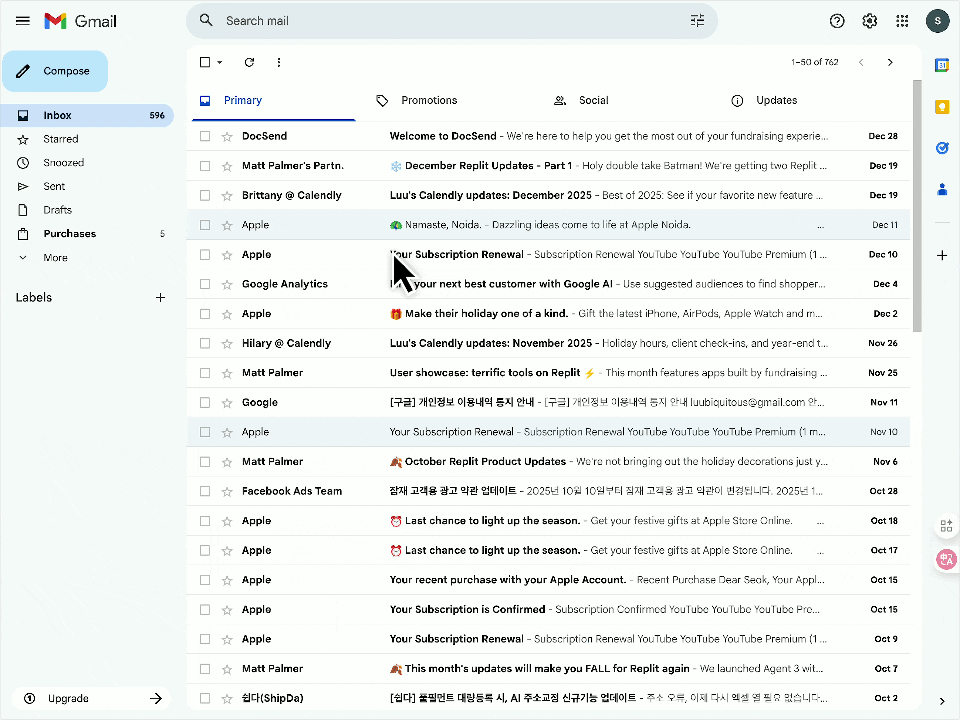Select the Brittany @ Calendly email checkbox
960x720 pixels.
[205, 195]
